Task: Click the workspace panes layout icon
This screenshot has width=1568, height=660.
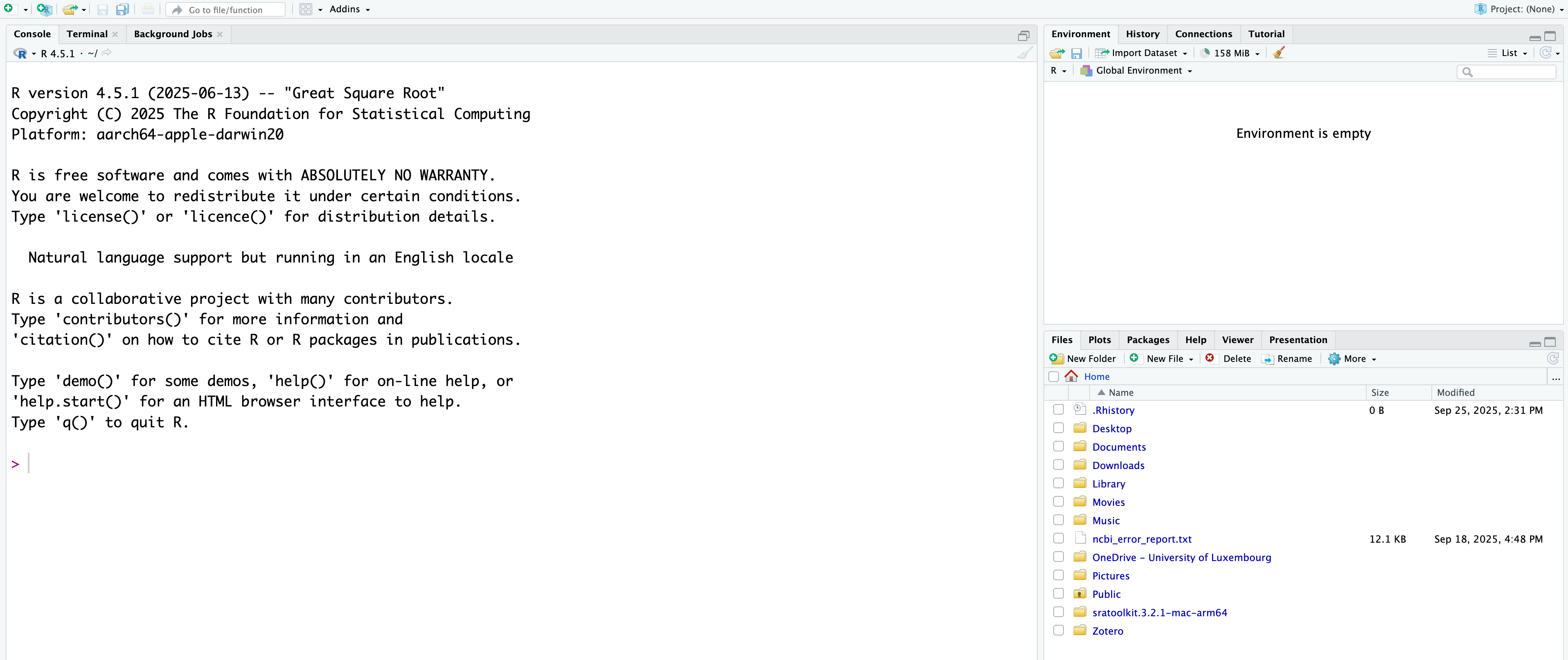Action: click(x=306, y=9)
